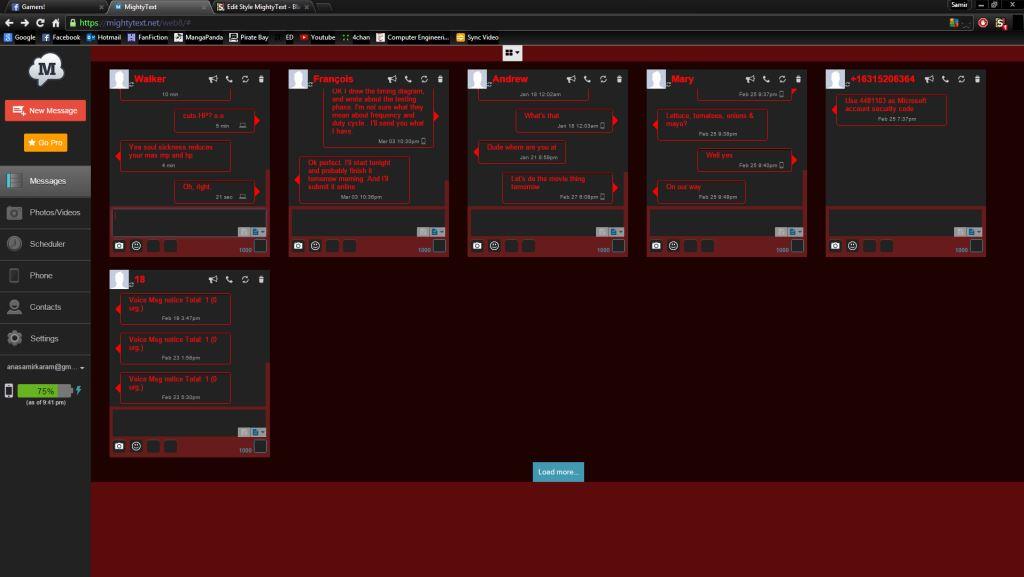Call Mary using the phone icon
Viewport: 1024px width, 577px height.
(x=766, y=79)
